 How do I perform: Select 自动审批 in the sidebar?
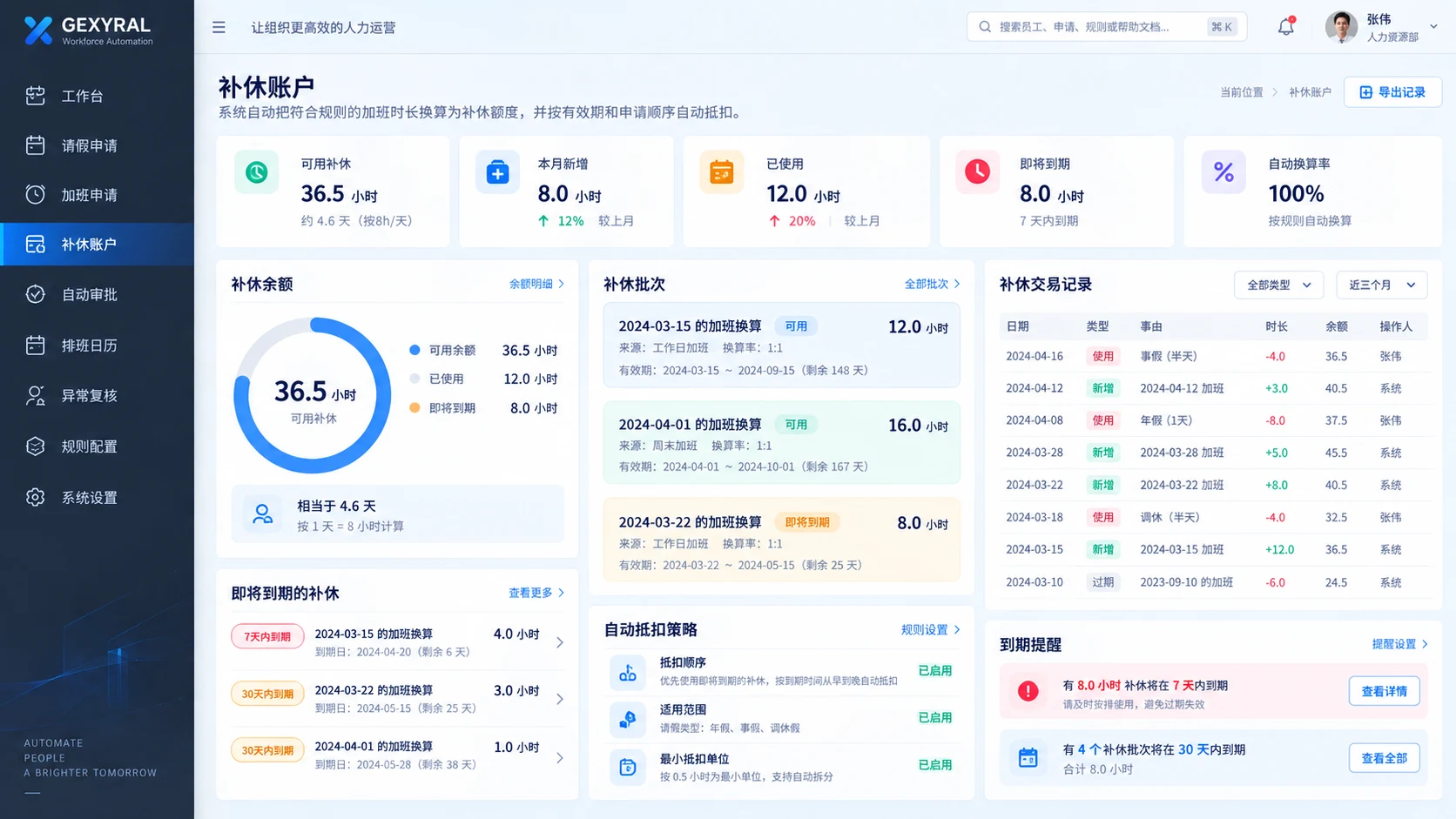97,294
